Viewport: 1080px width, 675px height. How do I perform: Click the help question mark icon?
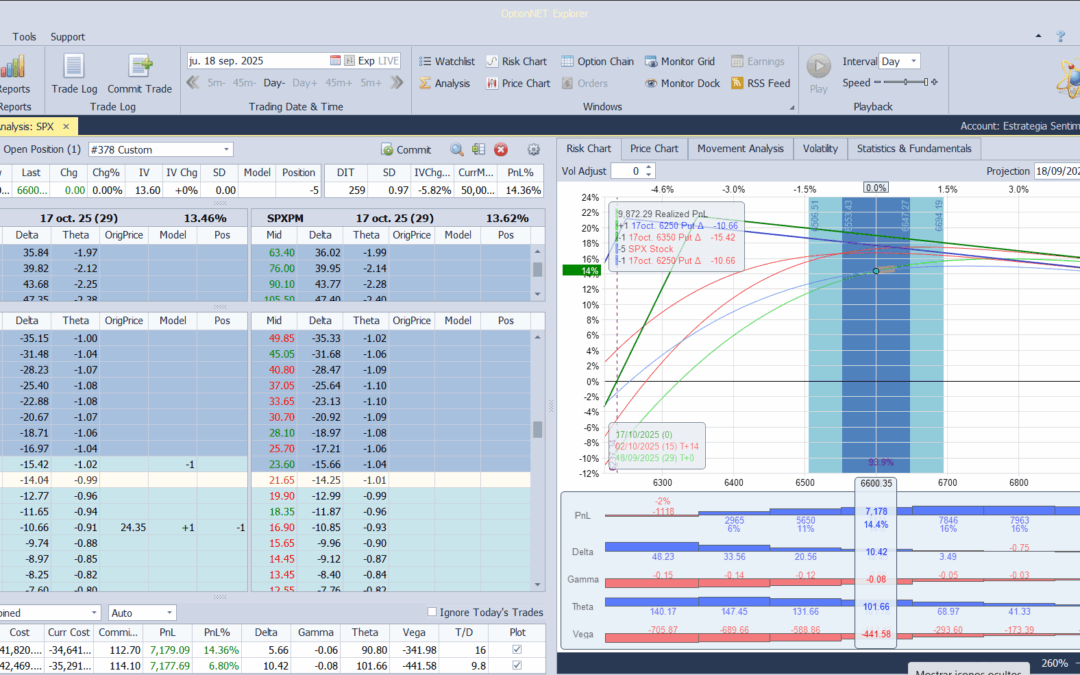tap(1061, 37)
